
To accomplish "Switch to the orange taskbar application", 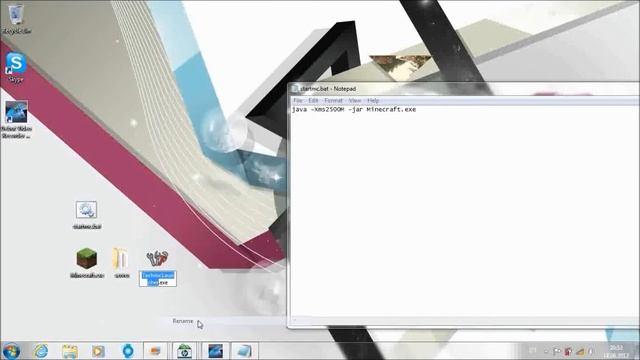I will [x=156, y=351].
